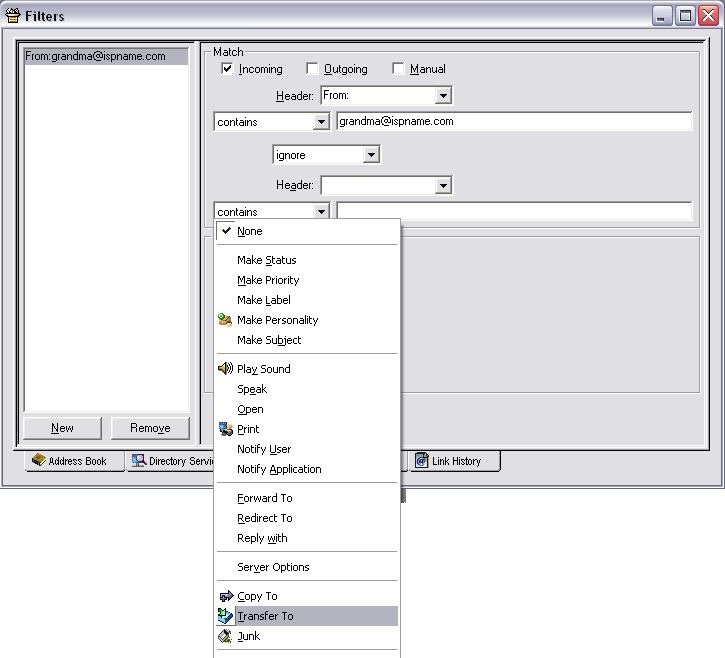
Task: Click the Junk icon in menu
Action: 225,636
